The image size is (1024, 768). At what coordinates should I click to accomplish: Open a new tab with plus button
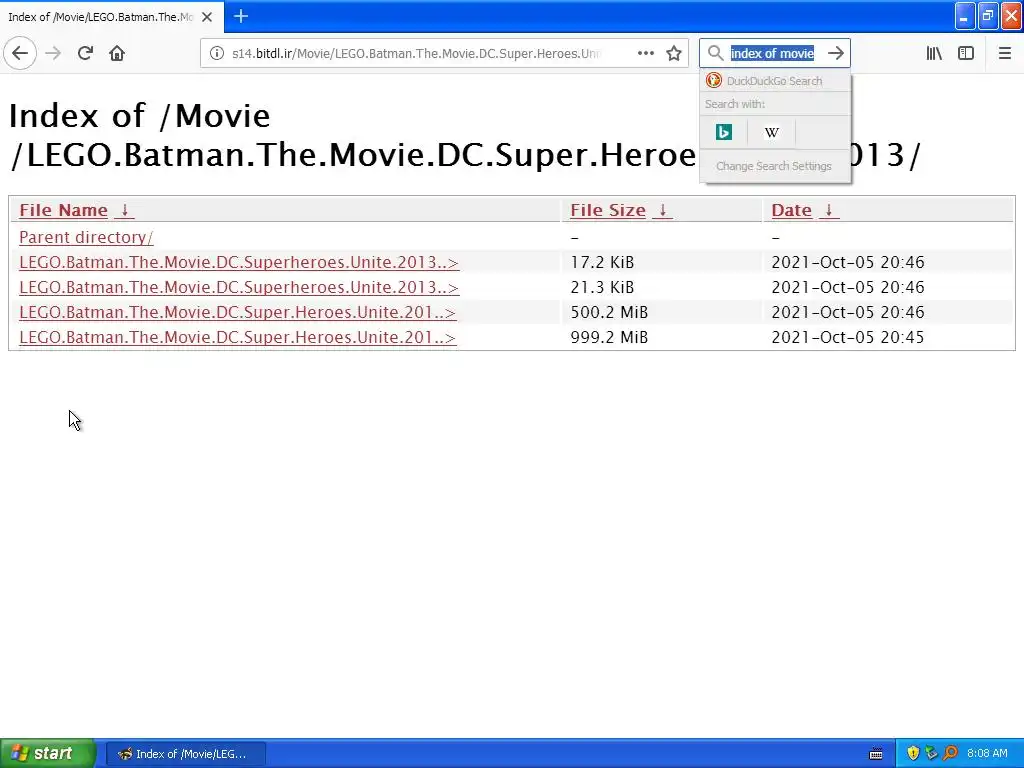click(241, 16)
